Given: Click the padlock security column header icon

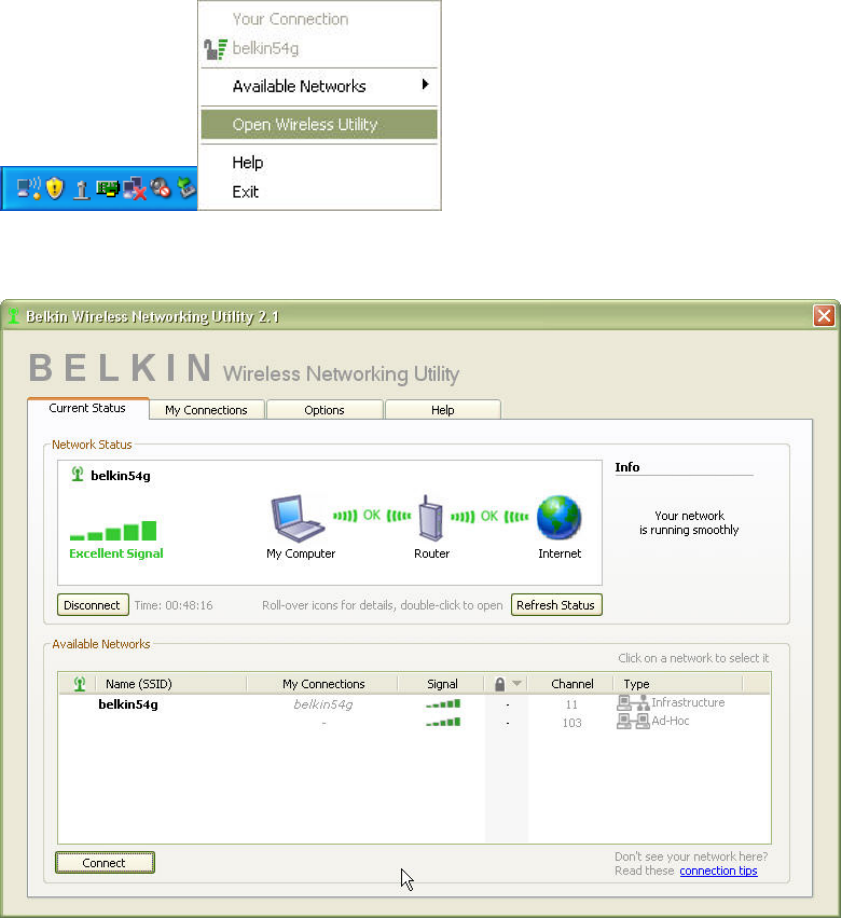Looking at the screenshot, I should [x=500, y=684].
